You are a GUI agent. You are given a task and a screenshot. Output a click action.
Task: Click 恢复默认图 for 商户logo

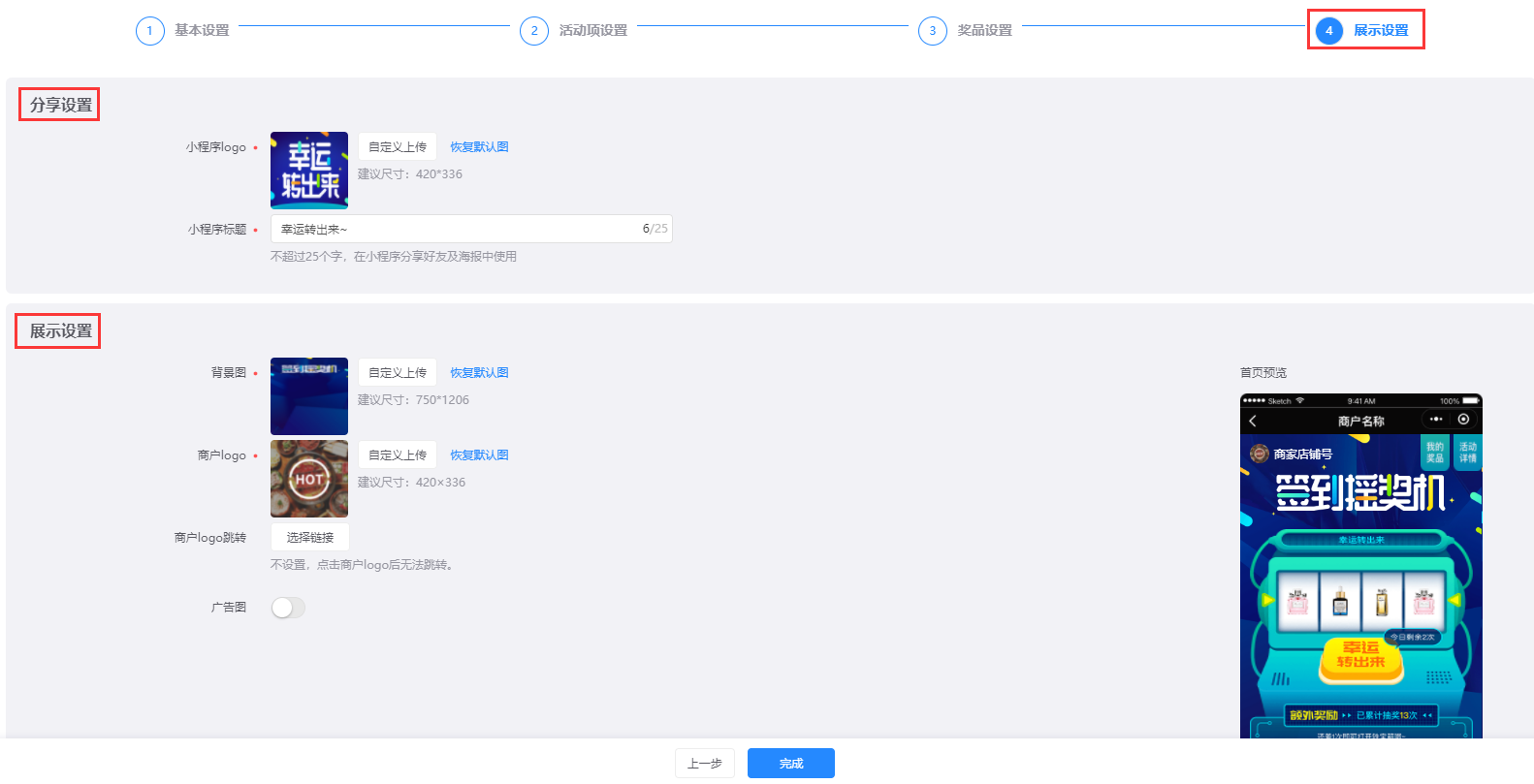(479, 455)
